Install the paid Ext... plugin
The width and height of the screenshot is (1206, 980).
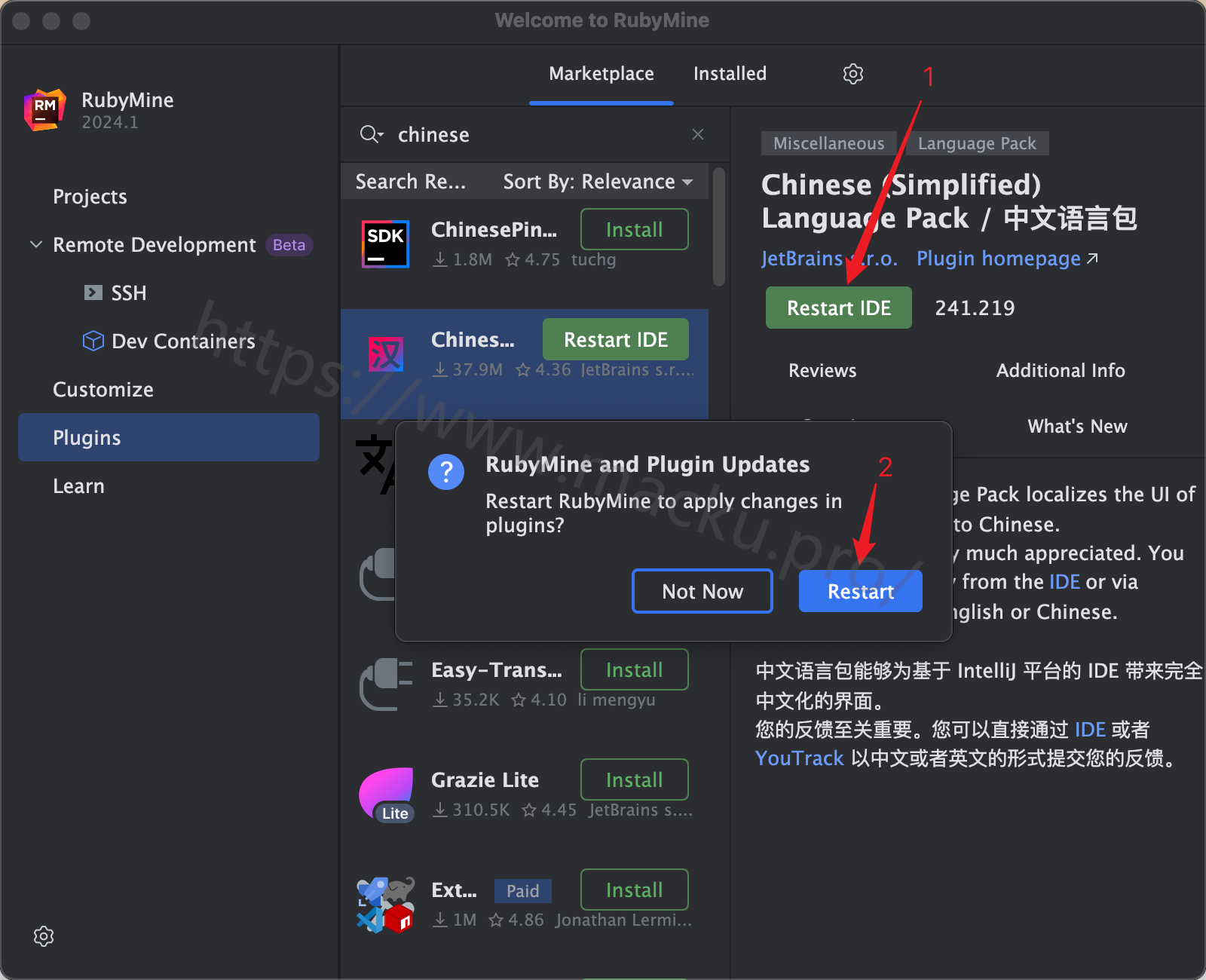click(635, 890)
